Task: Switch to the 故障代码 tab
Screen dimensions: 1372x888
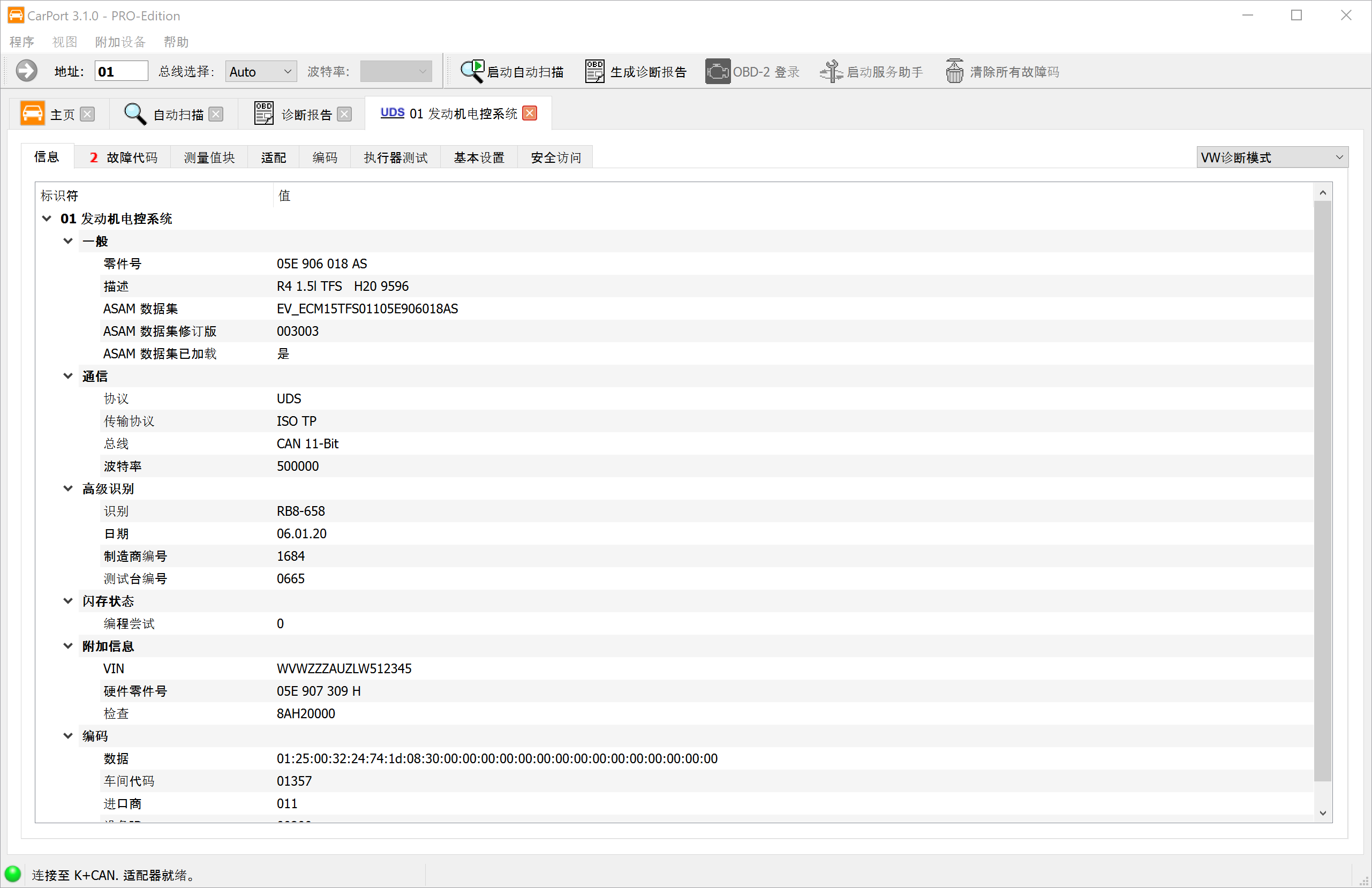Action: [x=123, y=157]
